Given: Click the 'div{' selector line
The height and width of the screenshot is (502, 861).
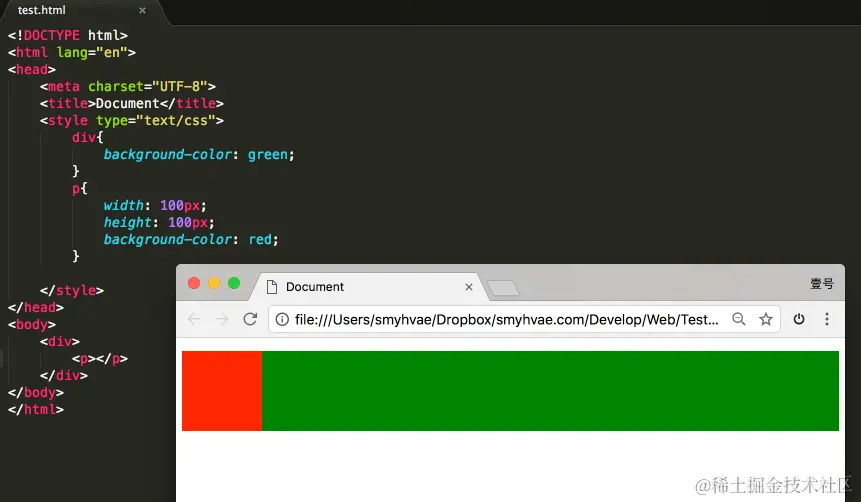Looking at the screenshot, I should click(x=88, y=137).
